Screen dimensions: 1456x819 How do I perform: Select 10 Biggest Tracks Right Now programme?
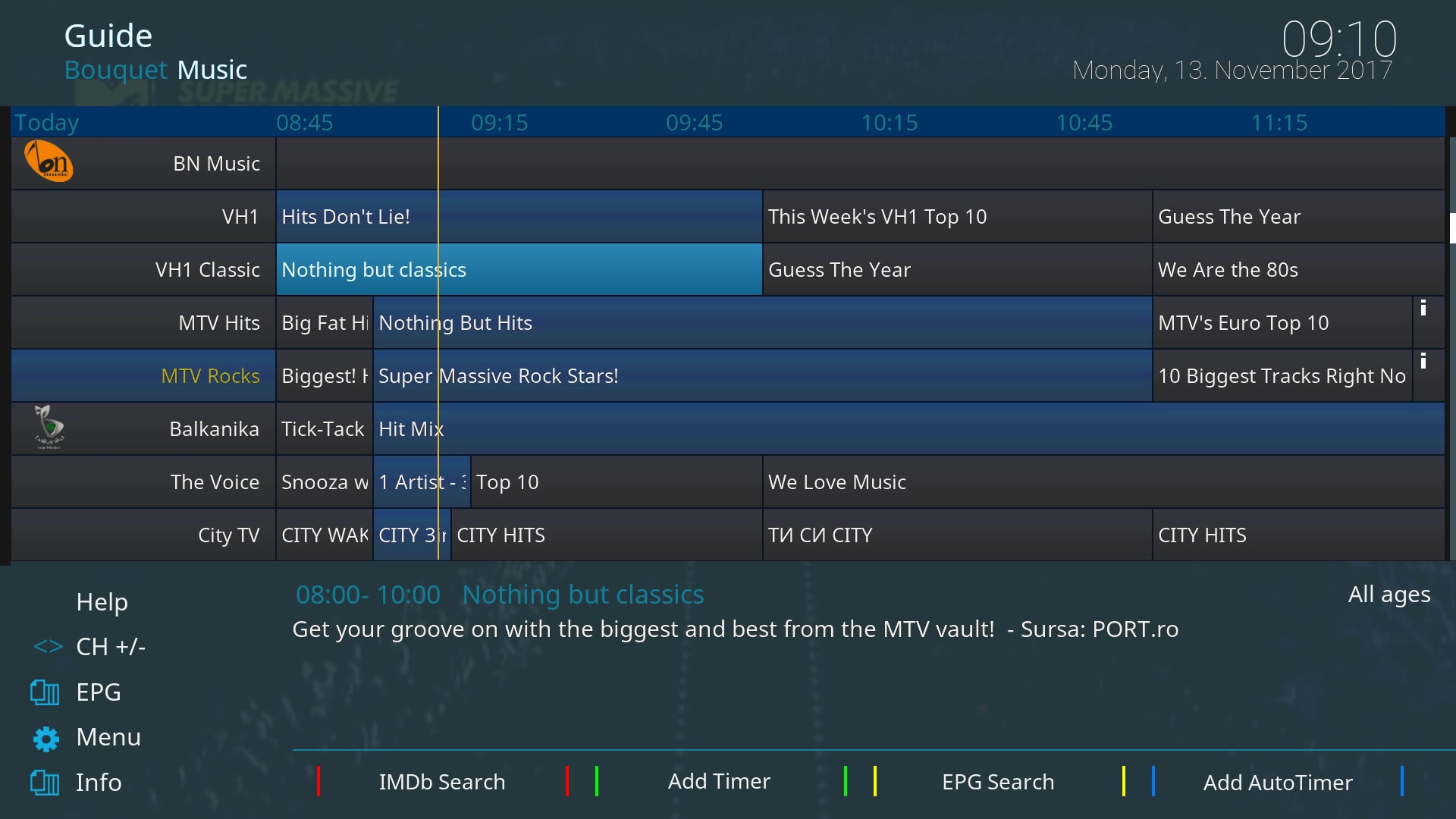point(1282,375)
